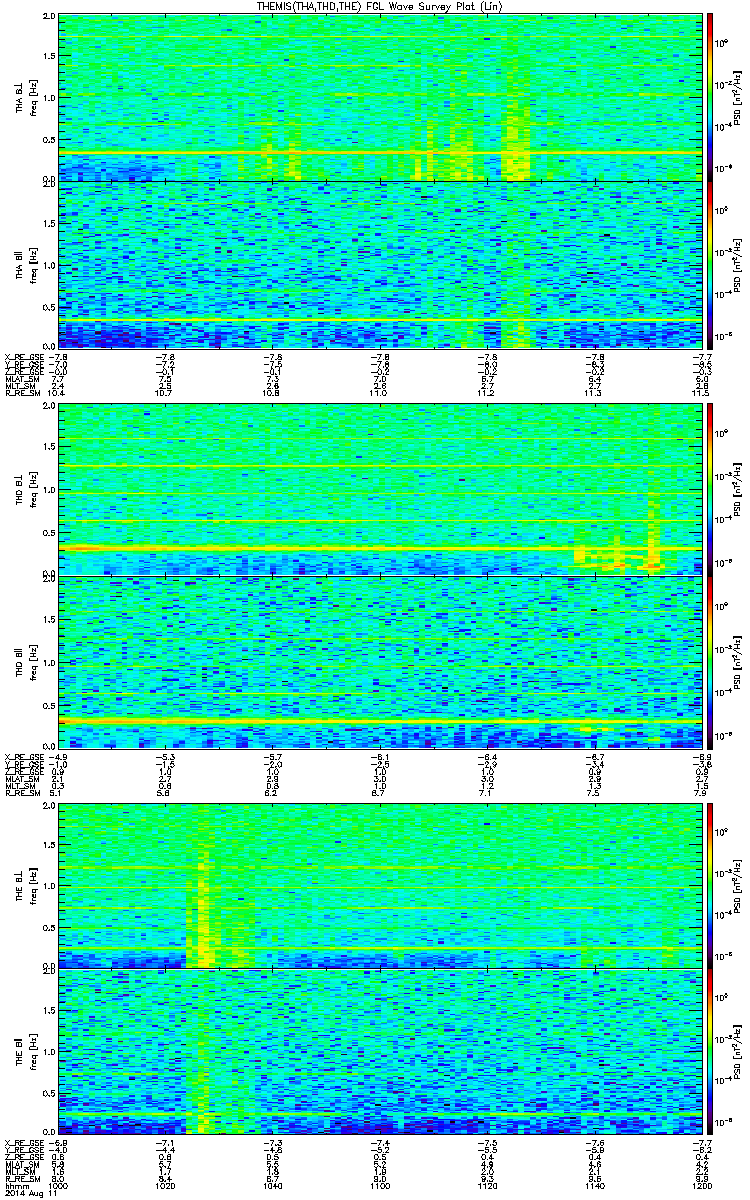Click the 1140 time tick label
The width and height of the screenshot is (750, 1200).
594,1186
